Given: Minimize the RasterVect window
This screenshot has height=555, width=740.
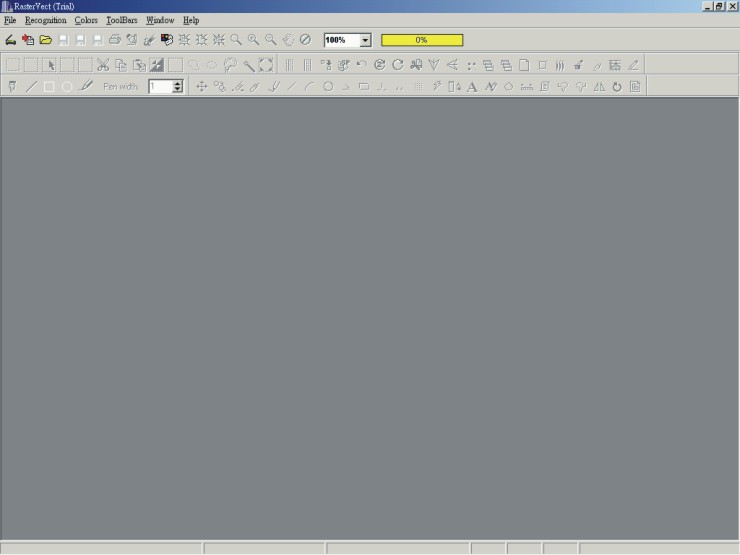Looking at the screenshot, I should (707, 7).
